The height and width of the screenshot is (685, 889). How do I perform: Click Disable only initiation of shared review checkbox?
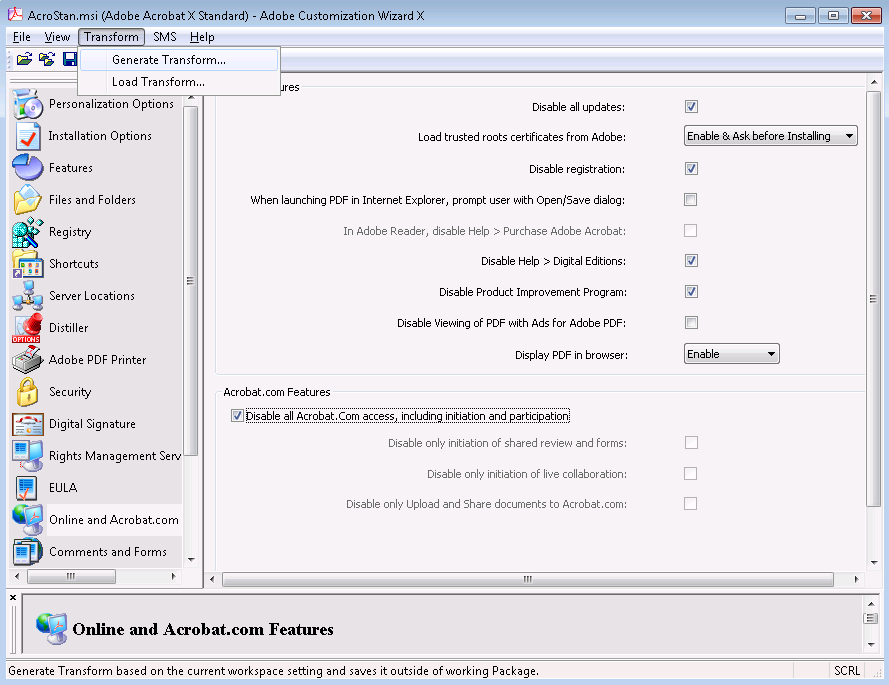(691, 442)
